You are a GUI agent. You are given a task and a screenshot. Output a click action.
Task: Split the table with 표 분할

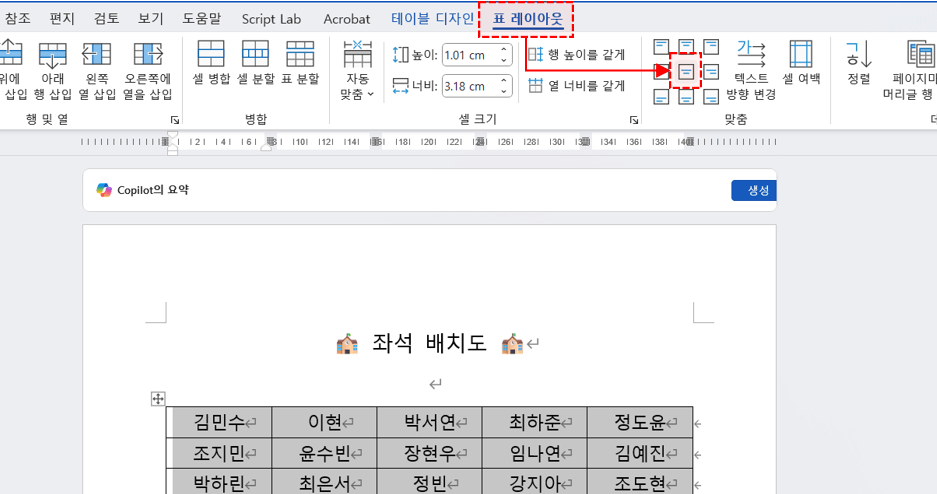[300, 63]
